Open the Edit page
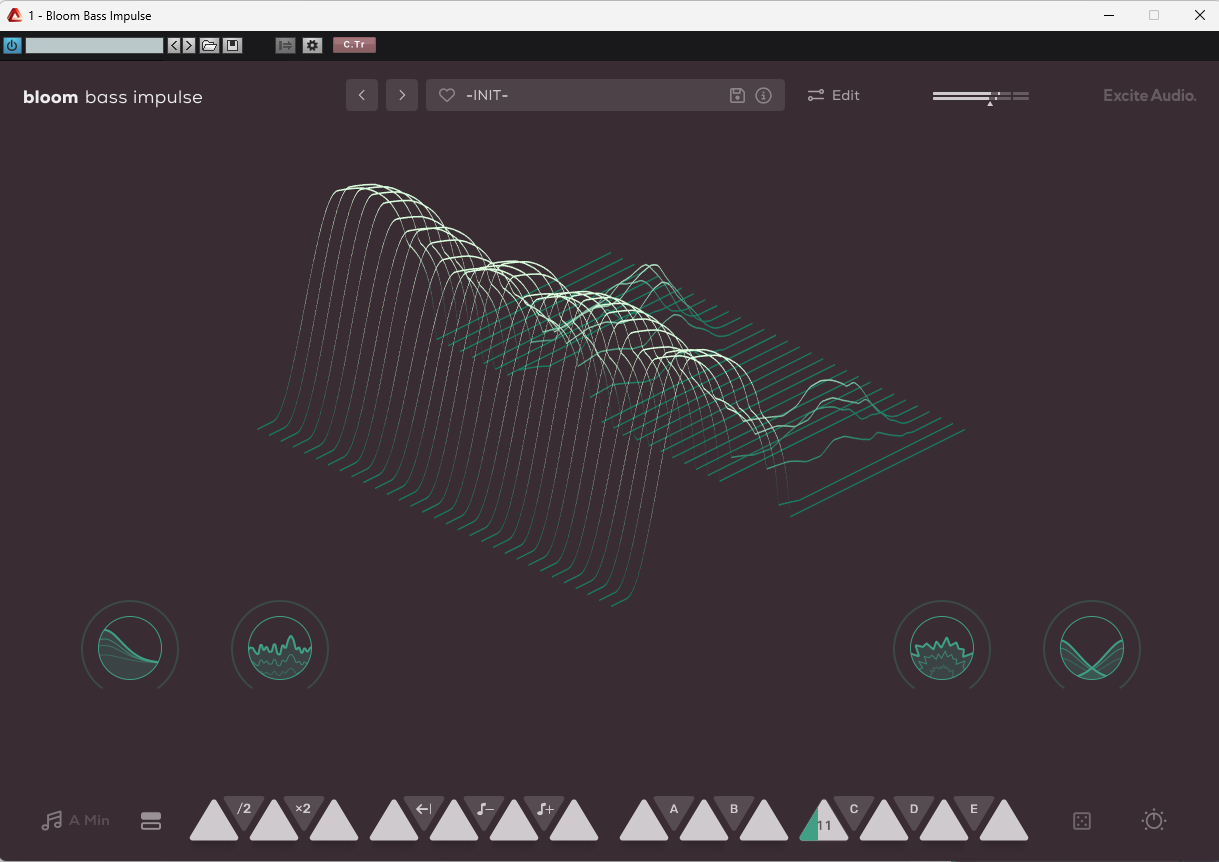The width and height of the screenshot is (1219, 862). click(x=834, y=95)
